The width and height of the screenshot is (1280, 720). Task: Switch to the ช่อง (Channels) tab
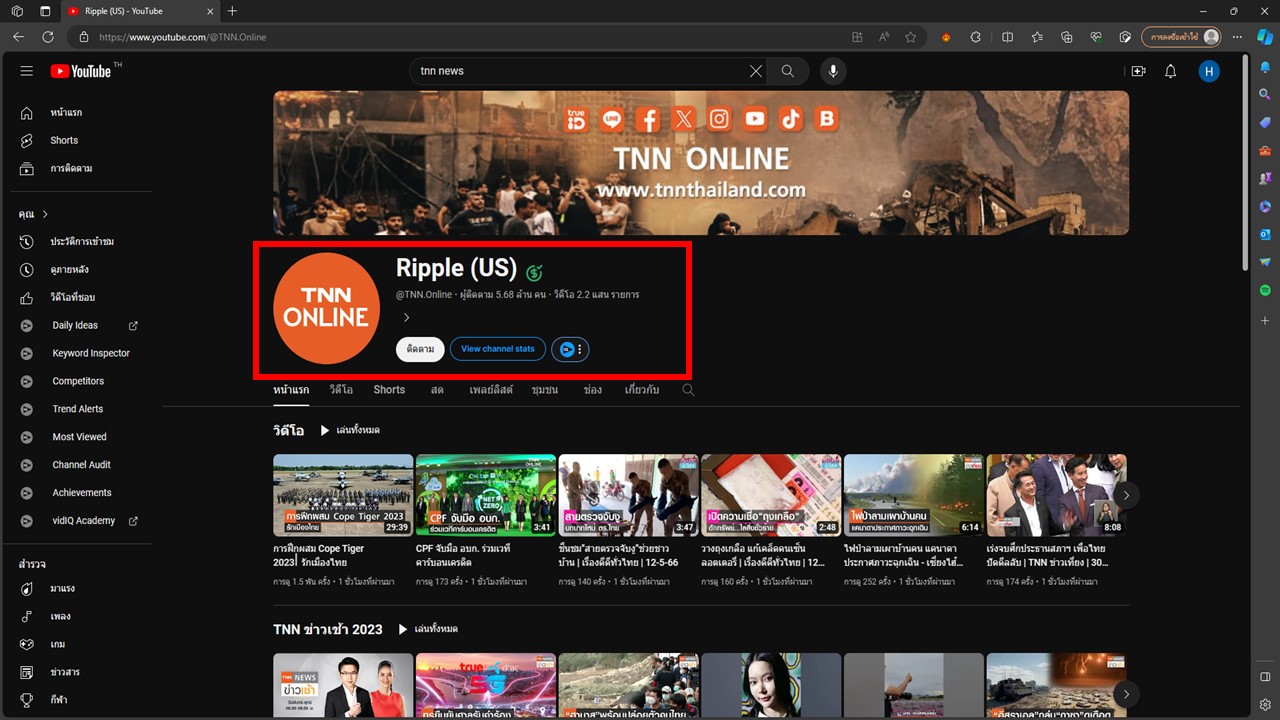(592, 390)
